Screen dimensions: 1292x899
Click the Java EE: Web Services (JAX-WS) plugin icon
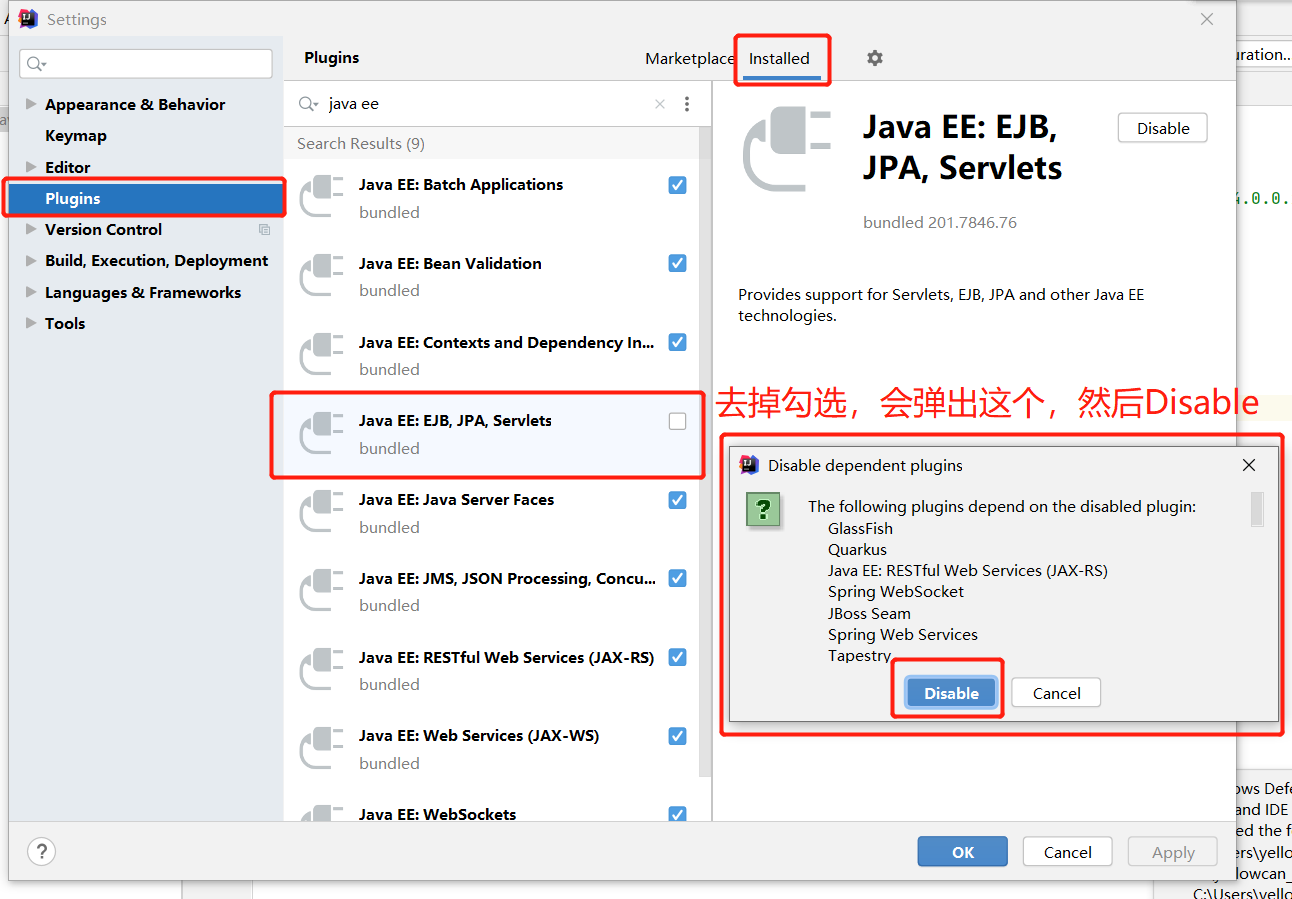coord(322,748)
